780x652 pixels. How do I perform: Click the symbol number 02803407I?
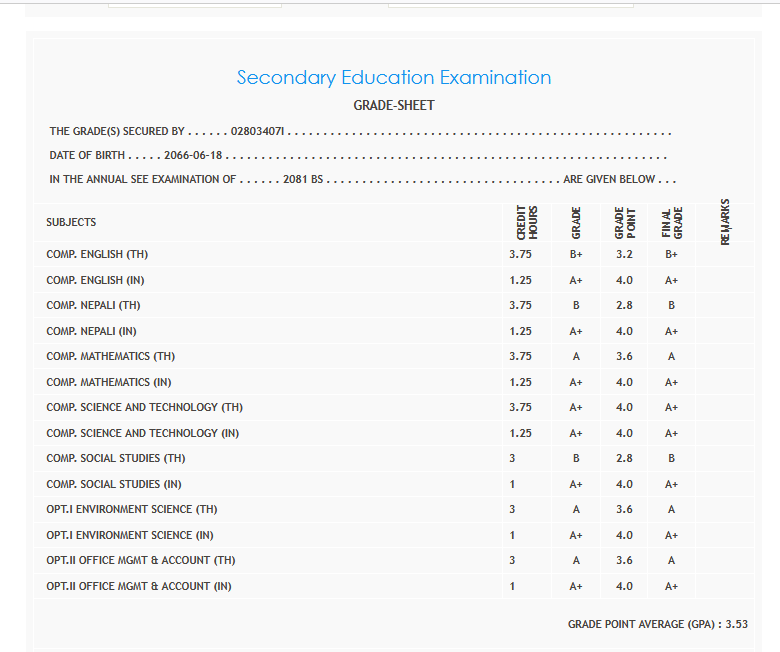(258, 131)
